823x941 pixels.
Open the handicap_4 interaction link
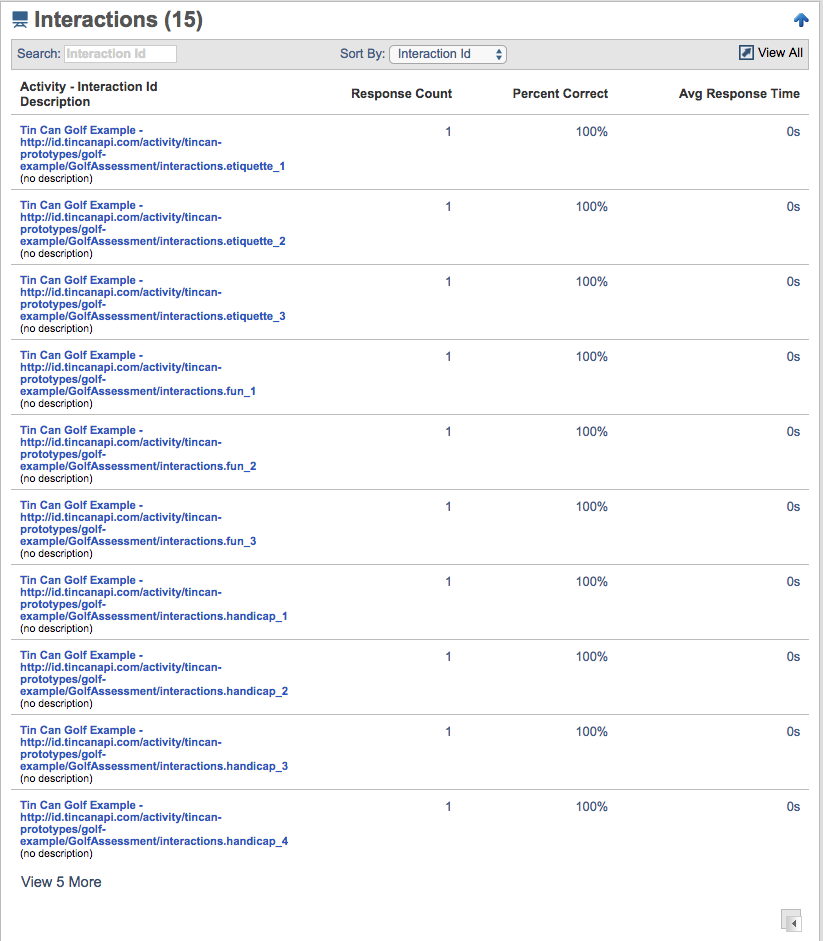(x=154, y=823)
